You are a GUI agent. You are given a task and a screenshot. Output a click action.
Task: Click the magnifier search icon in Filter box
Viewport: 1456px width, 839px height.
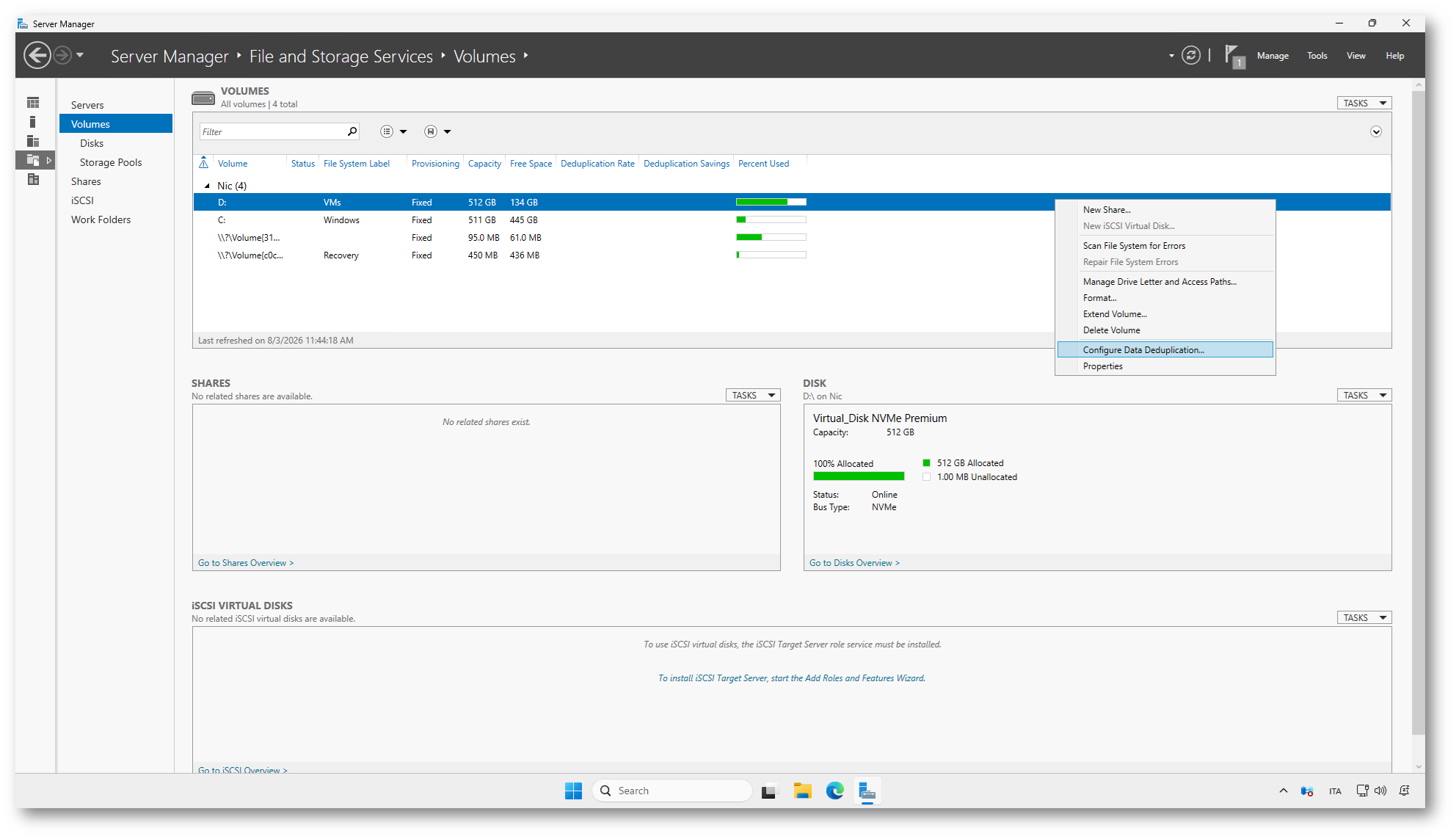352,131
